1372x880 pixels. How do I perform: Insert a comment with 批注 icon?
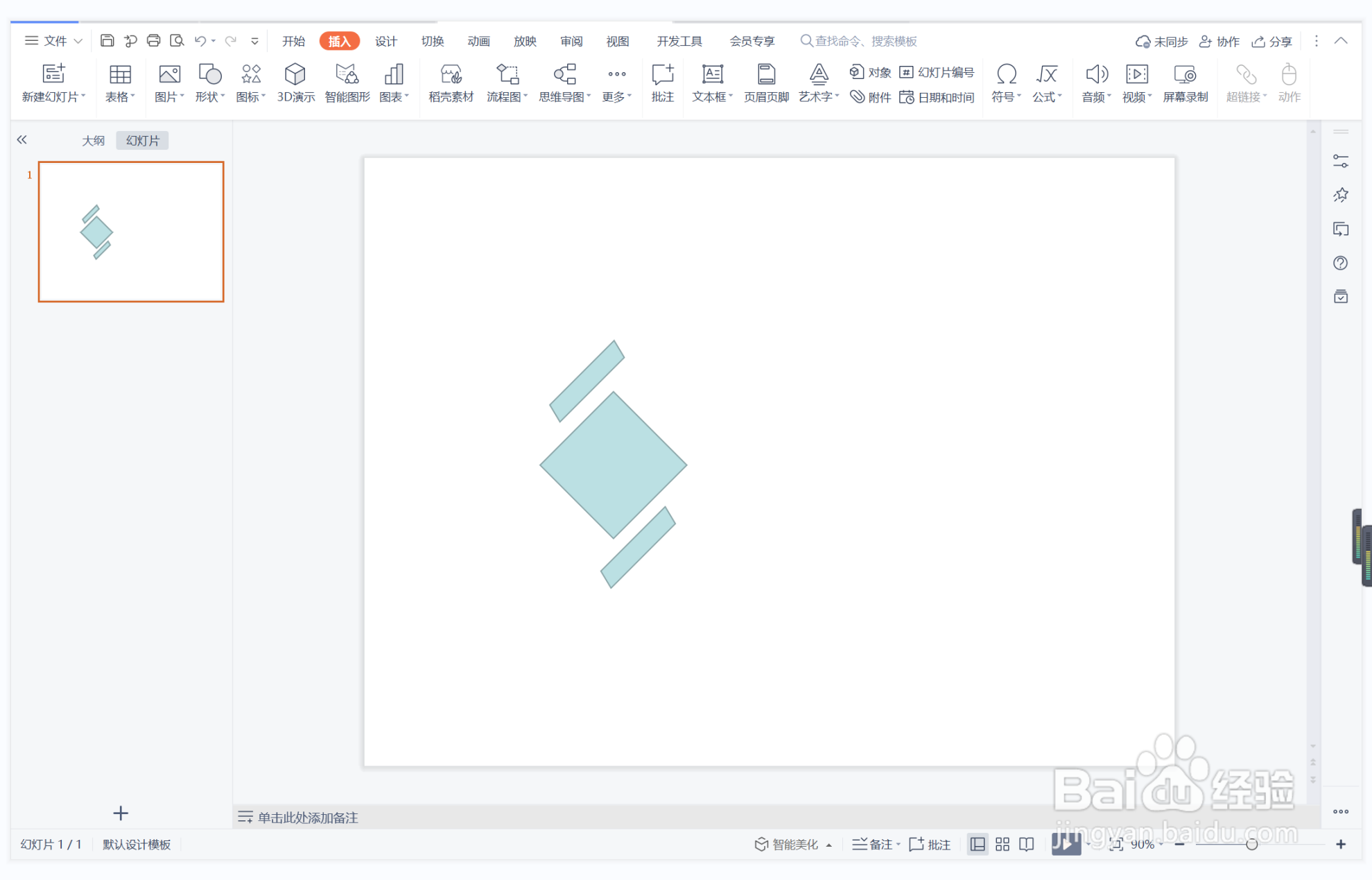[x=662, y=83]
